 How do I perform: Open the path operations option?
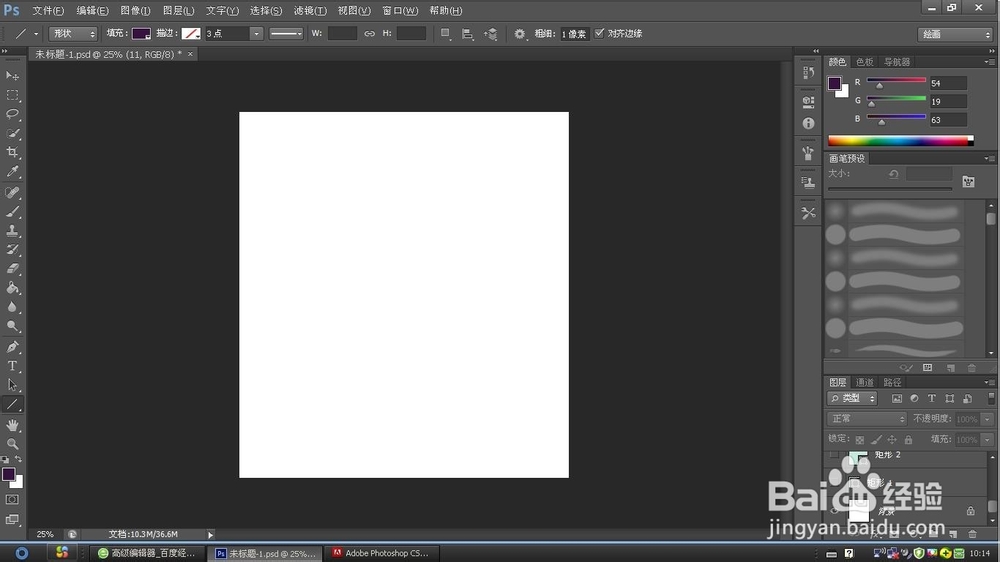(445, 34)
